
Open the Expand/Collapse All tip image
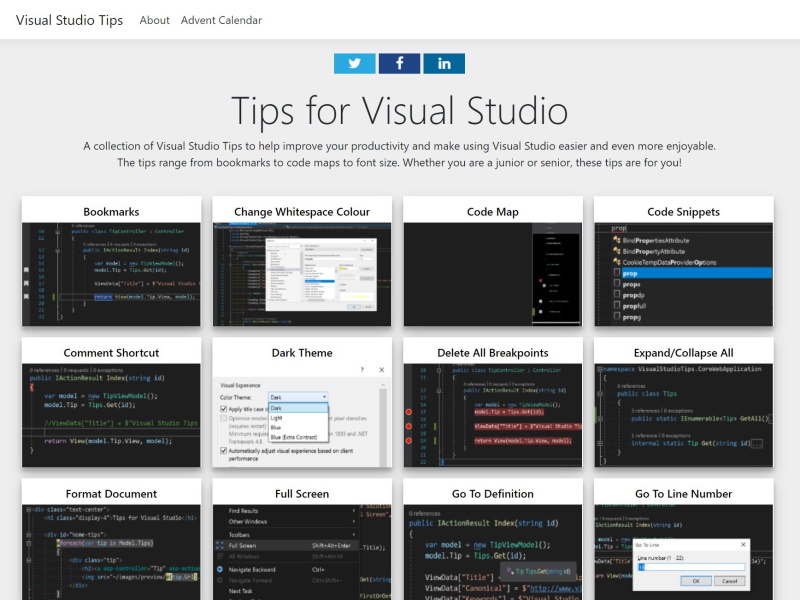point(684,415)
